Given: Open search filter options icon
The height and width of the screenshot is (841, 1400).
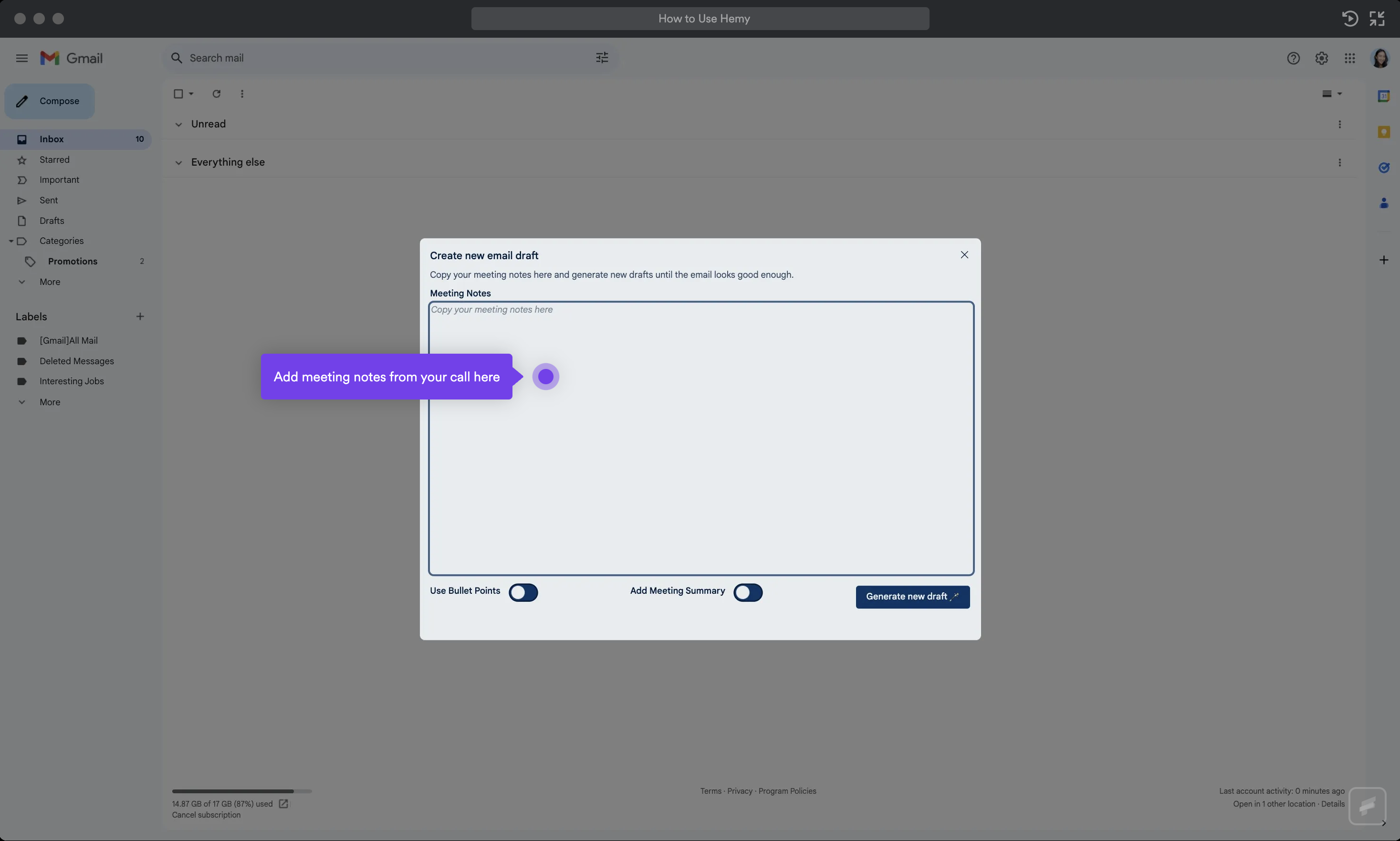Looking at the screenshot, I should (602, 58).
